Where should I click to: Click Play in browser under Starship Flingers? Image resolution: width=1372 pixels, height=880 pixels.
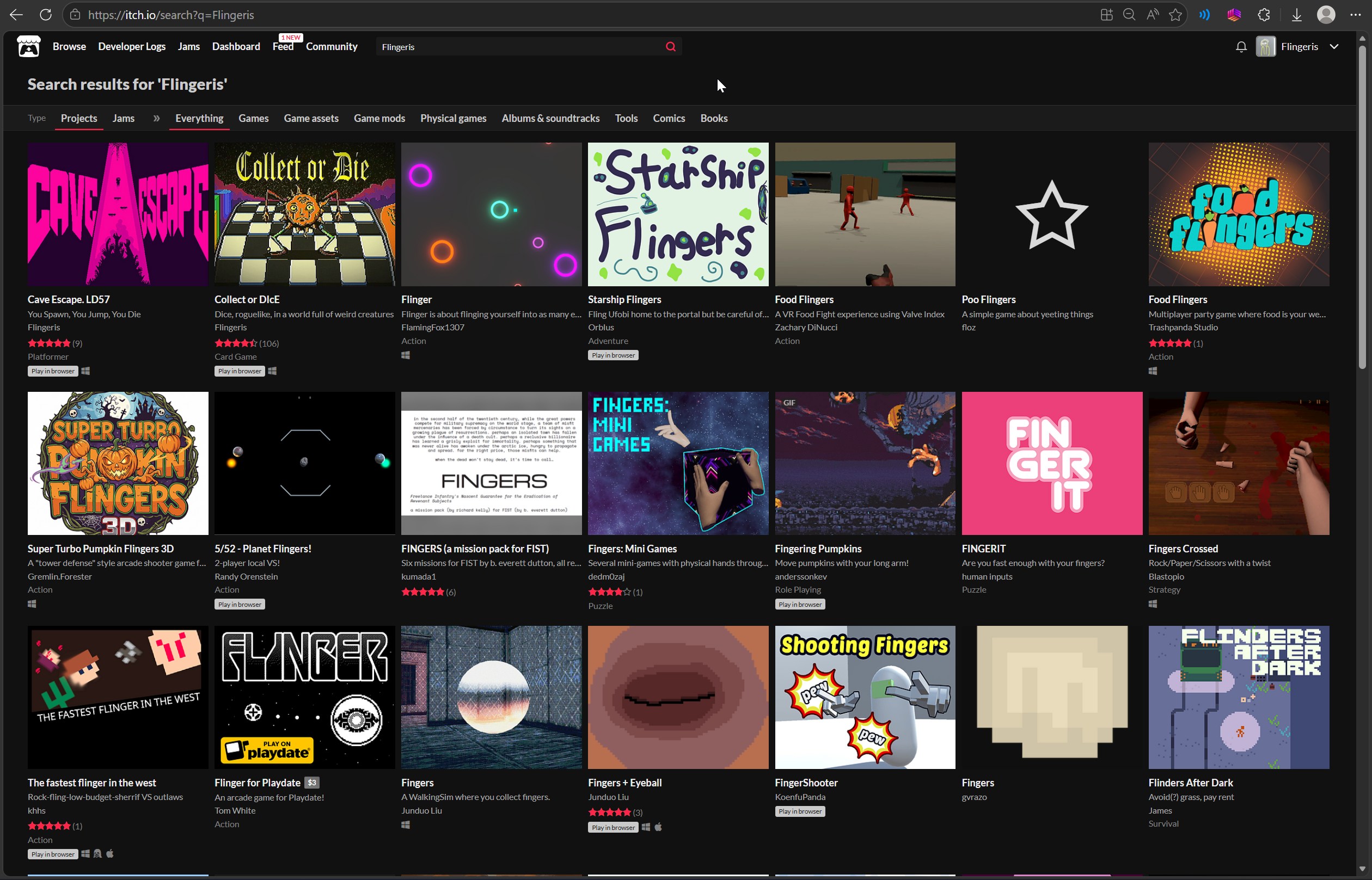coord(613,355)
